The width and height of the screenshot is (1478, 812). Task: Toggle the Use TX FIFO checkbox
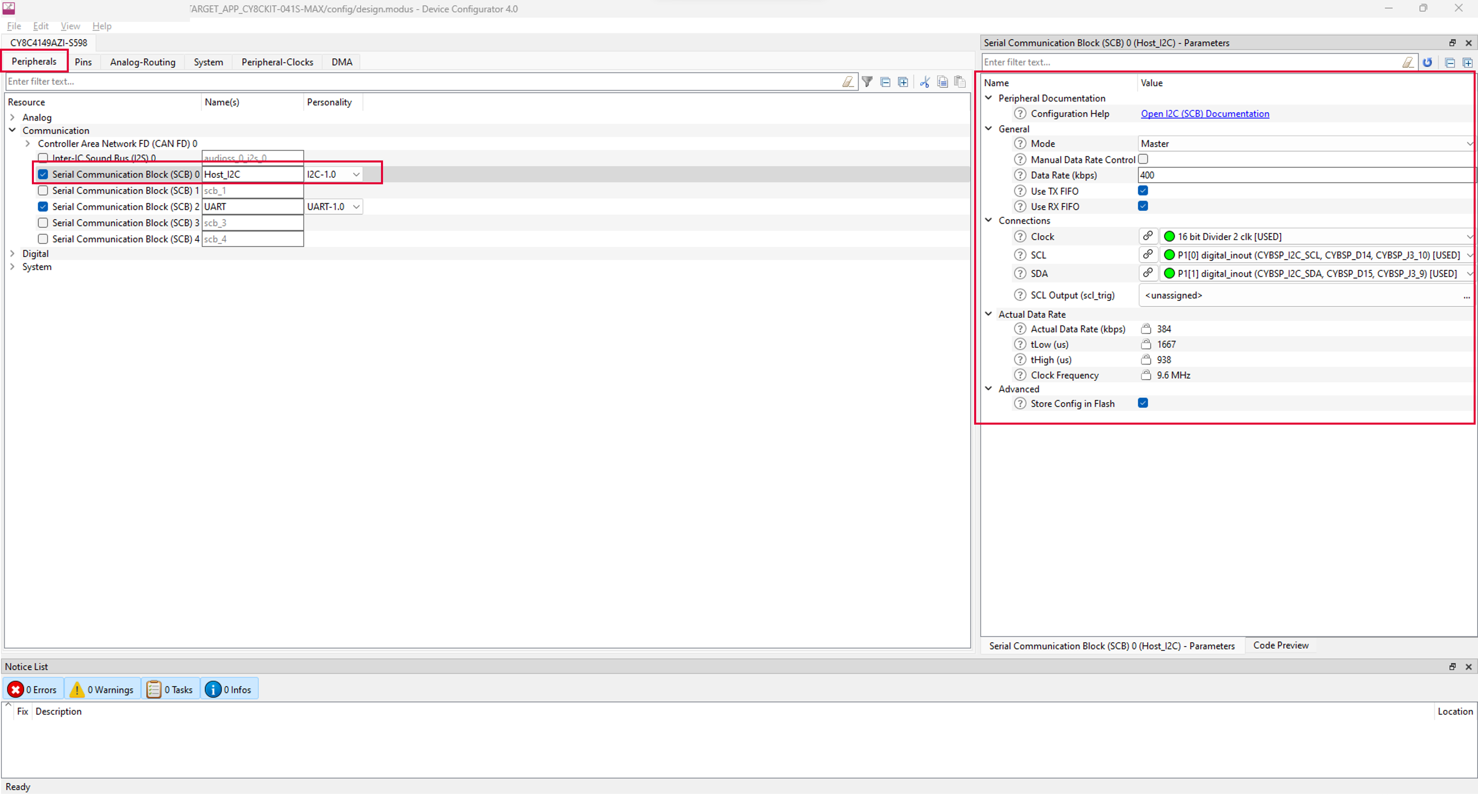click(1143, 191)
